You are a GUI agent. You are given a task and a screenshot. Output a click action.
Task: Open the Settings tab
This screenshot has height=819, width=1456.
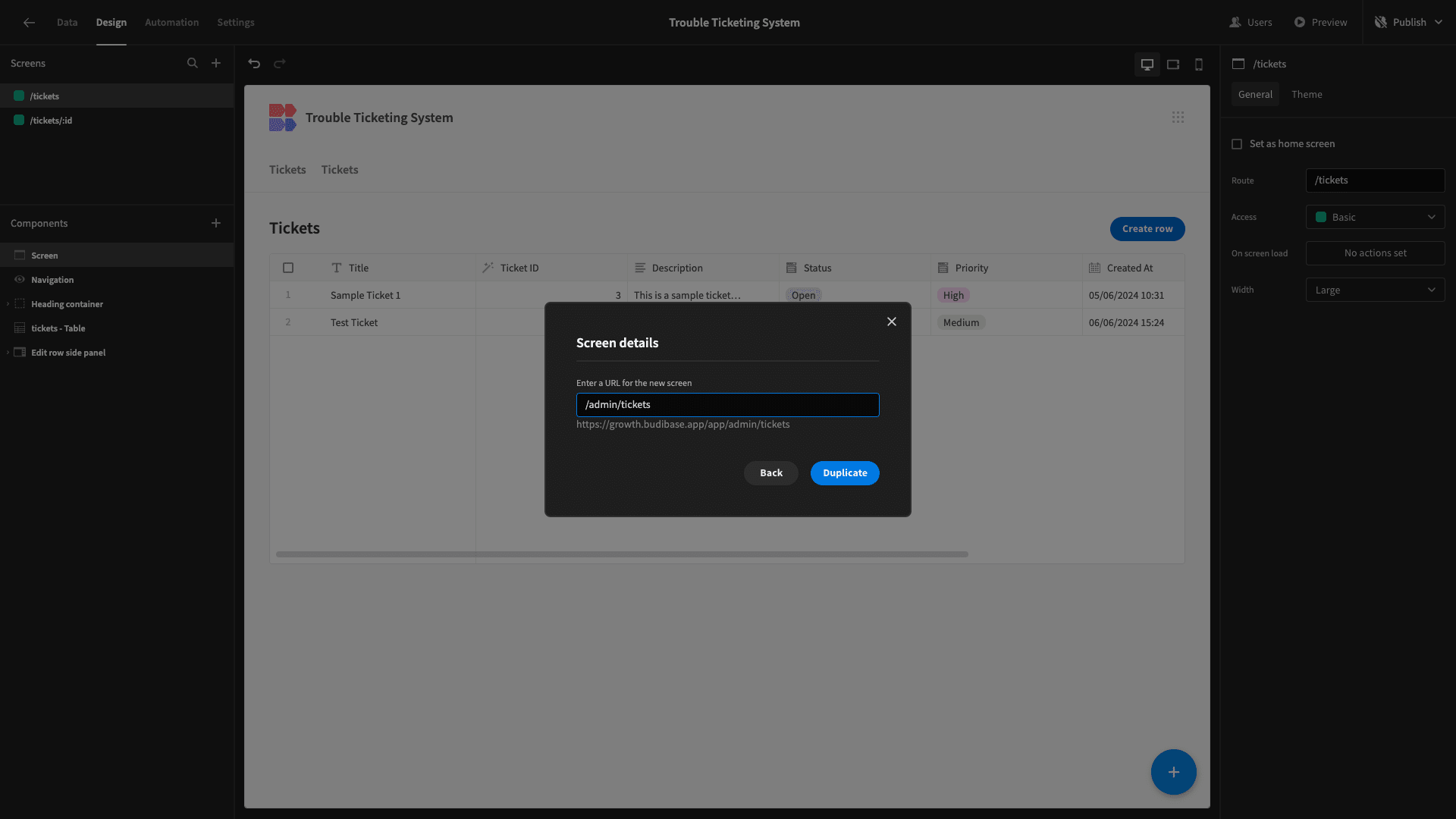coord(236,23)
